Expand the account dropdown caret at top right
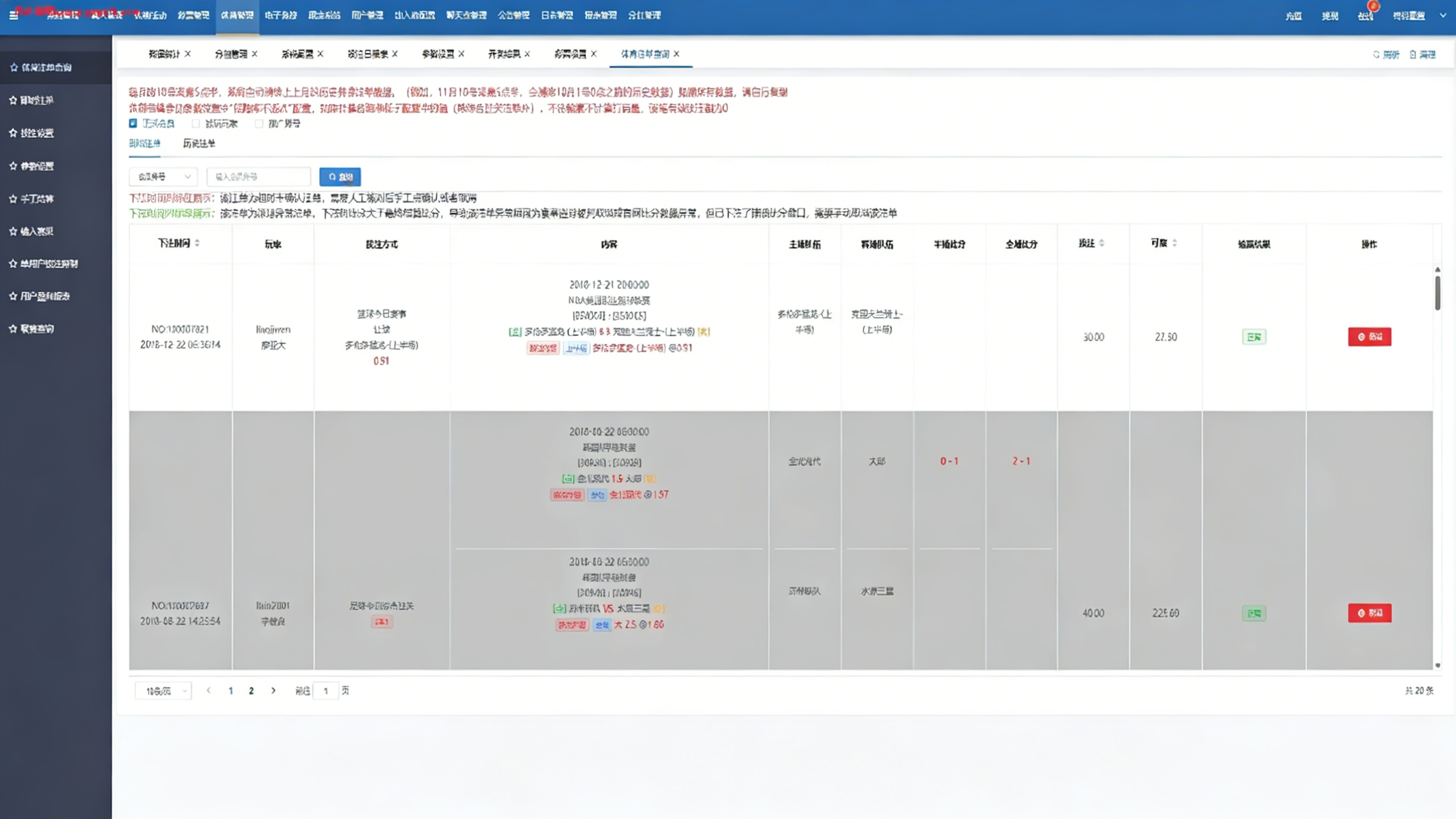 coord(1443,15)
